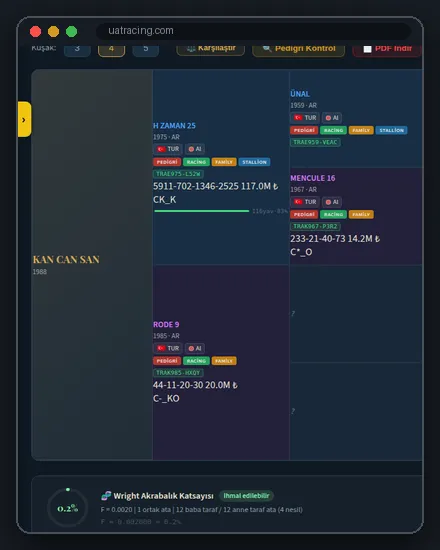Click RACING badge under ÜNAL
This screenshot has height=550, width=440.
(333, 130)
